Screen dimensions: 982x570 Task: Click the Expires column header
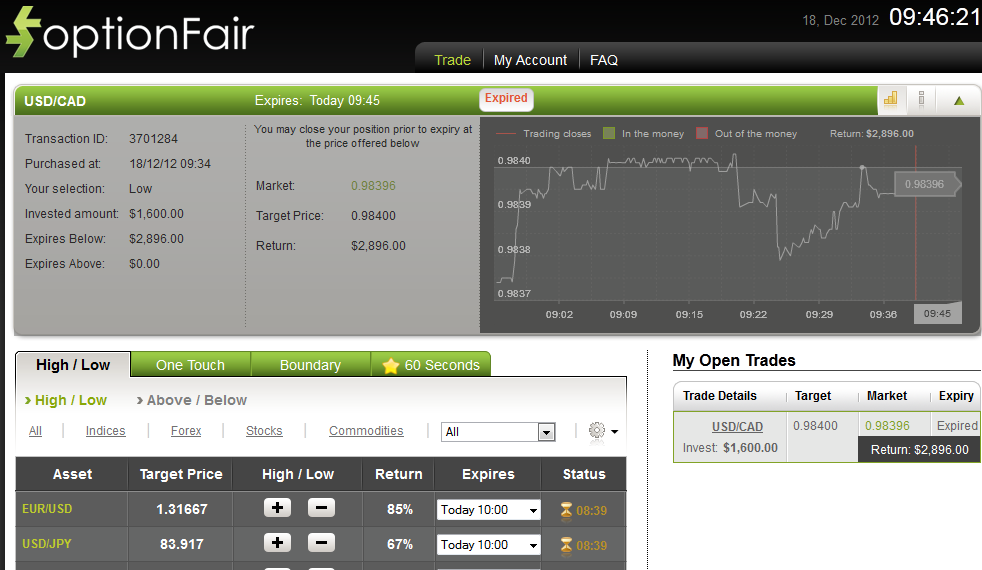click(x=488, y=474)
